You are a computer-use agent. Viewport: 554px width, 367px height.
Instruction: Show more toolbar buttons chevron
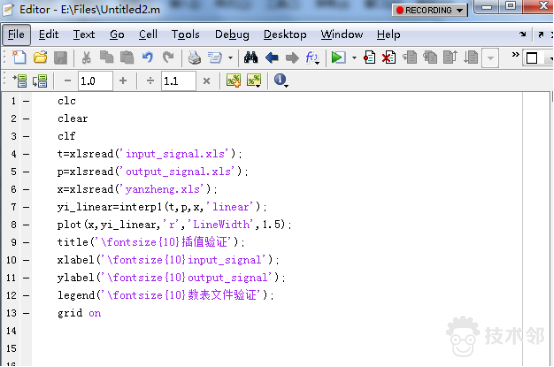(x=515, y=54)
